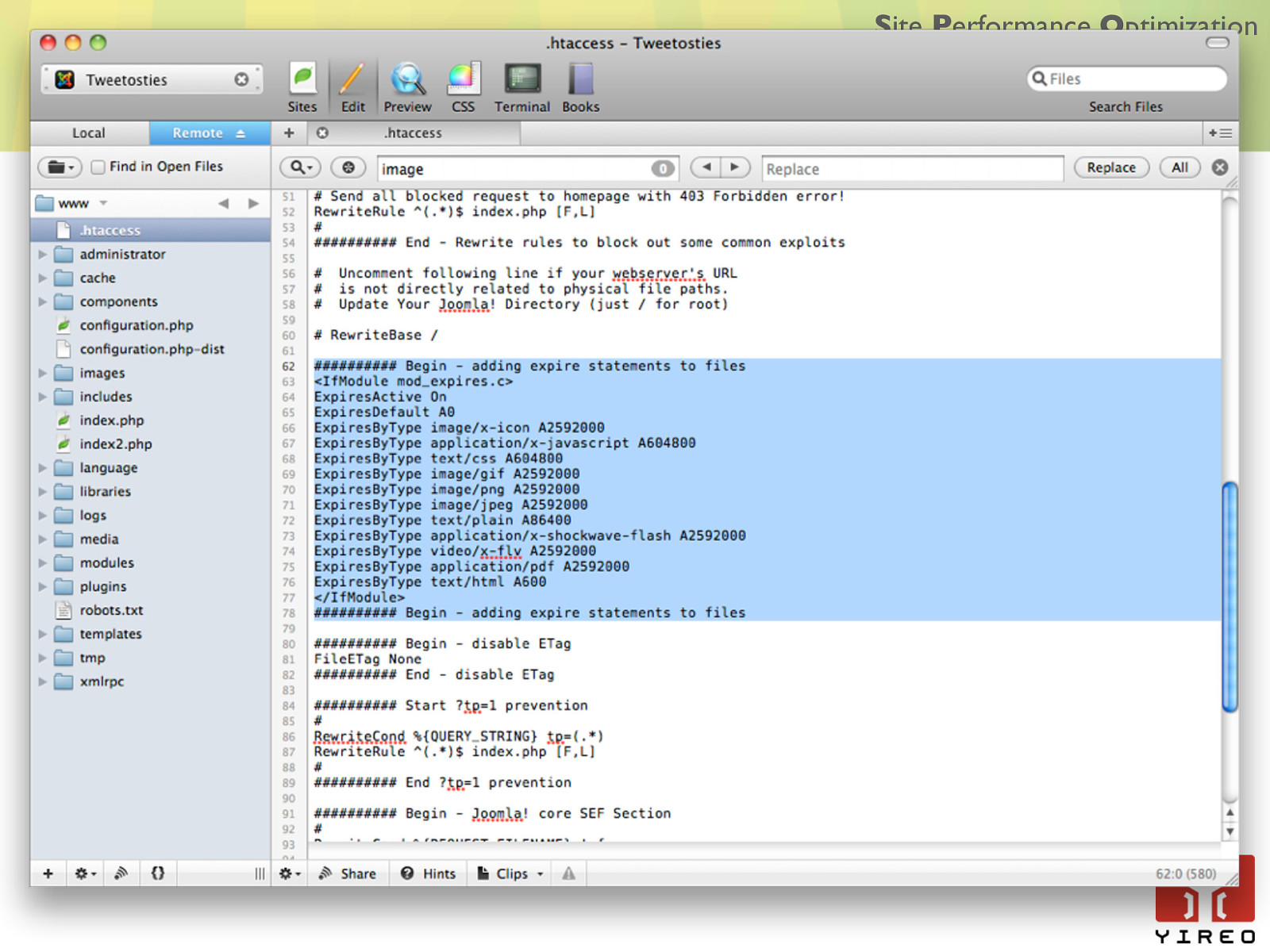The image size is (1270, 952).
Task: Expand the administrator folder
Action: click(x=43, y=255)
